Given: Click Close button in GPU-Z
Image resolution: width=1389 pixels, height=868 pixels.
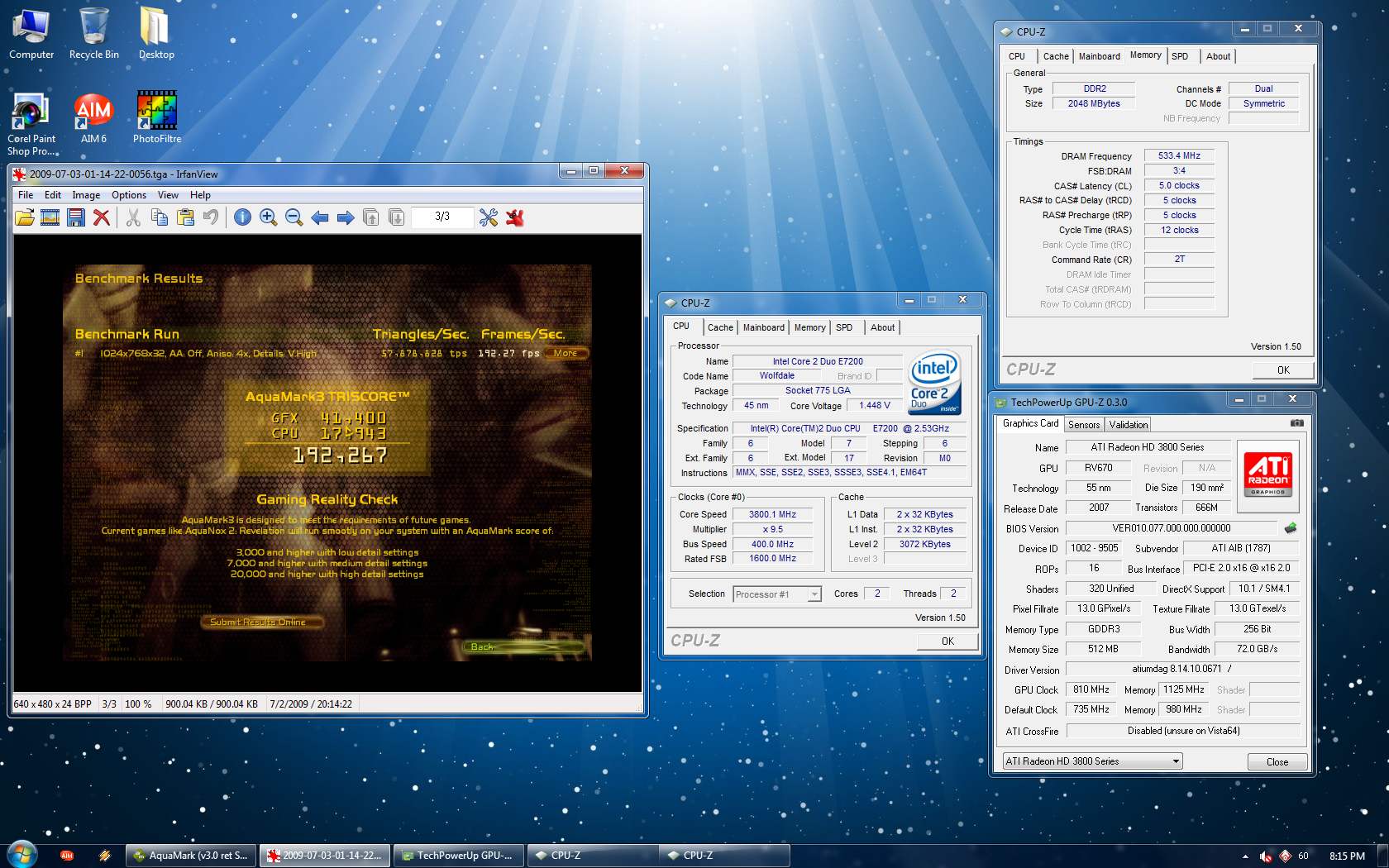Looking at the screenshot, I should coord(1277,761).
